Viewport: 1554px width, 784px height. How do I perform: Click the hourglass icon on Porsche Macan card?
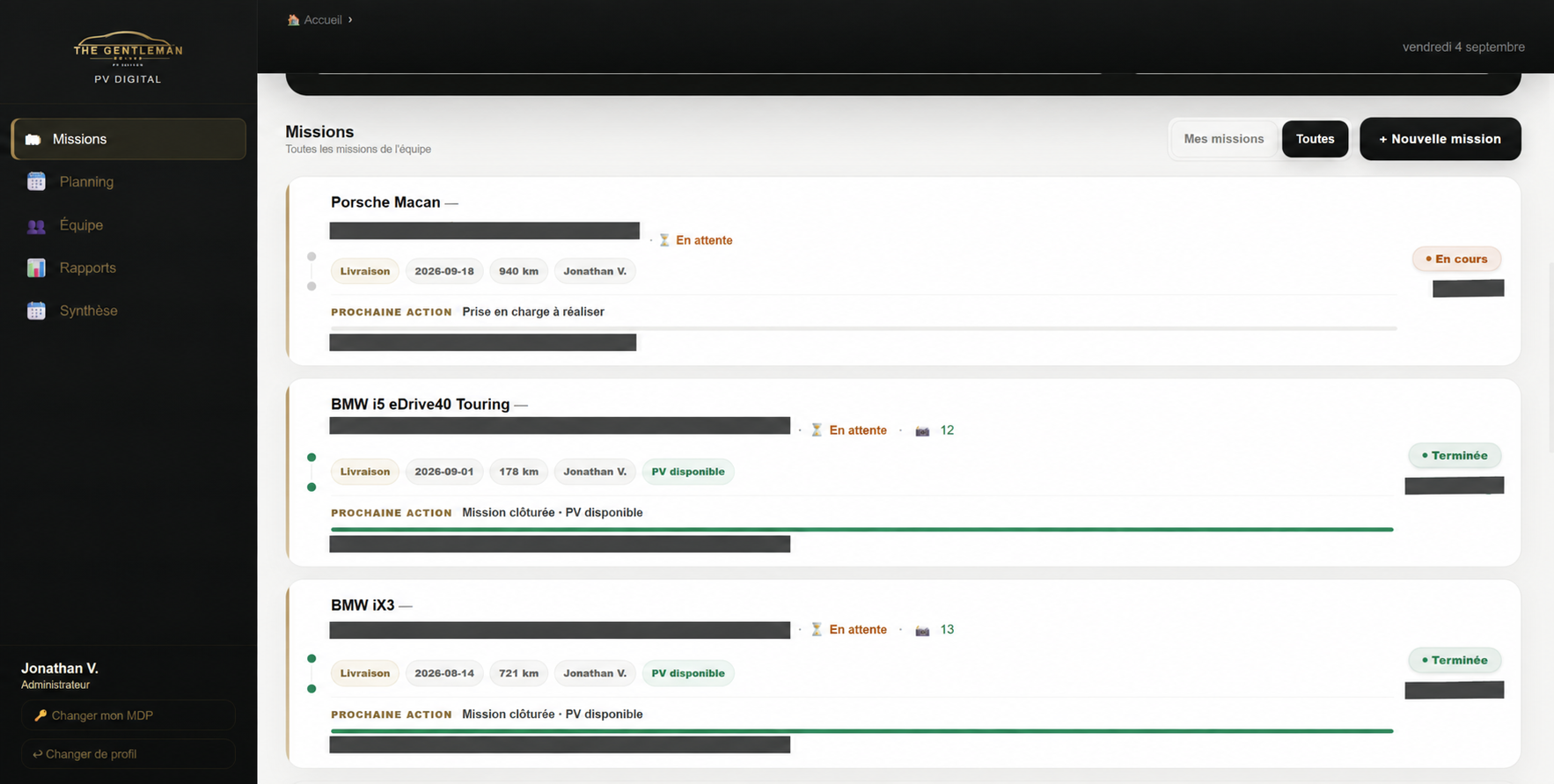pyautogui.click(x=664, y=240)
